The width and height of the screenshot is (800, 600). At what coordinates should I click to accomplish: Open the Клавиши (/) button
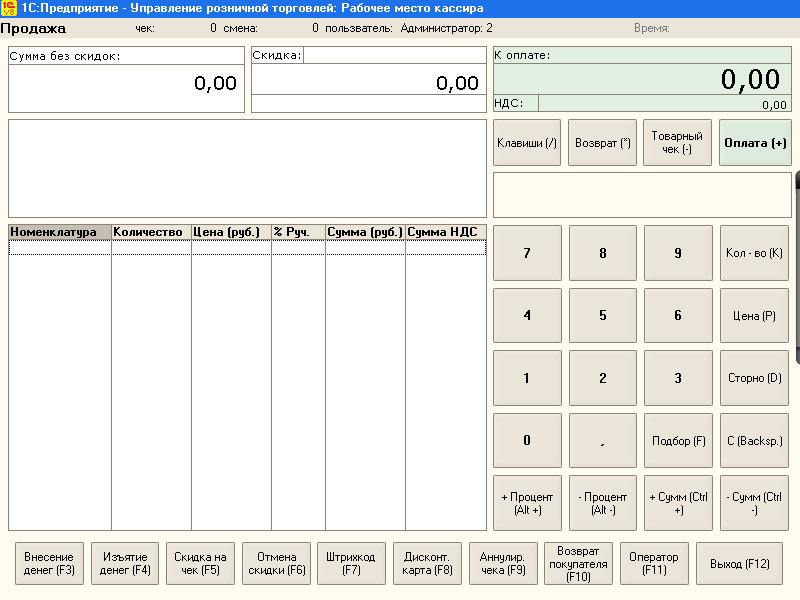(x=527, y=143)
